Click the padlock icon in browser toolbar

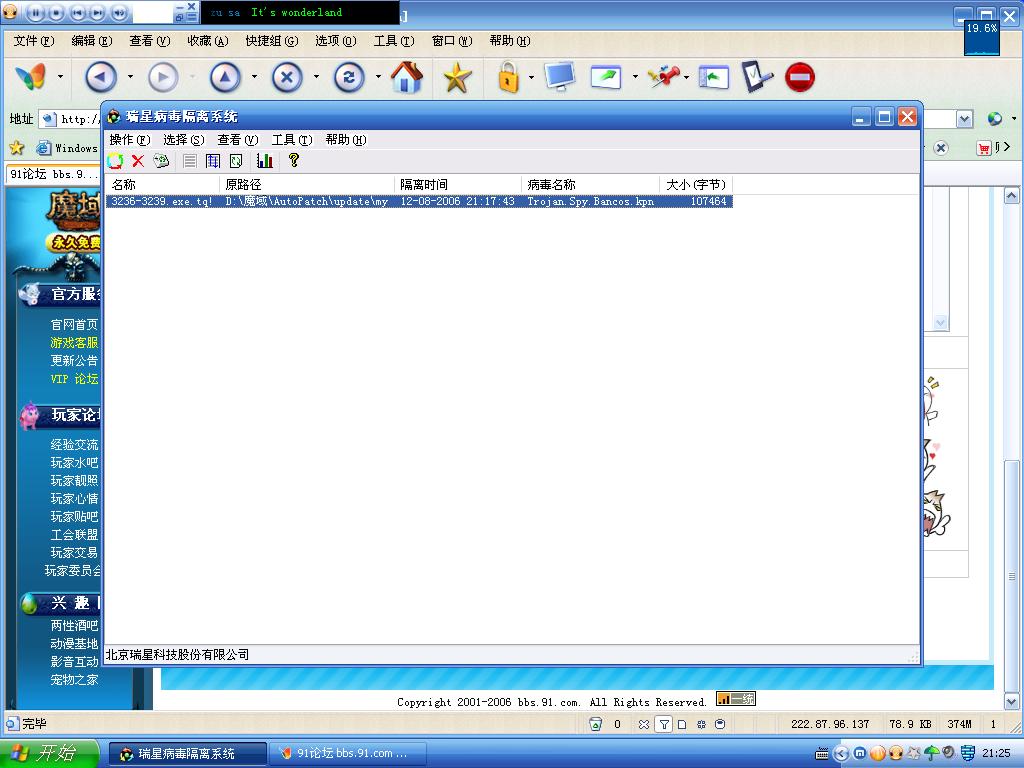pyautogui.click(x=509, y=77)
